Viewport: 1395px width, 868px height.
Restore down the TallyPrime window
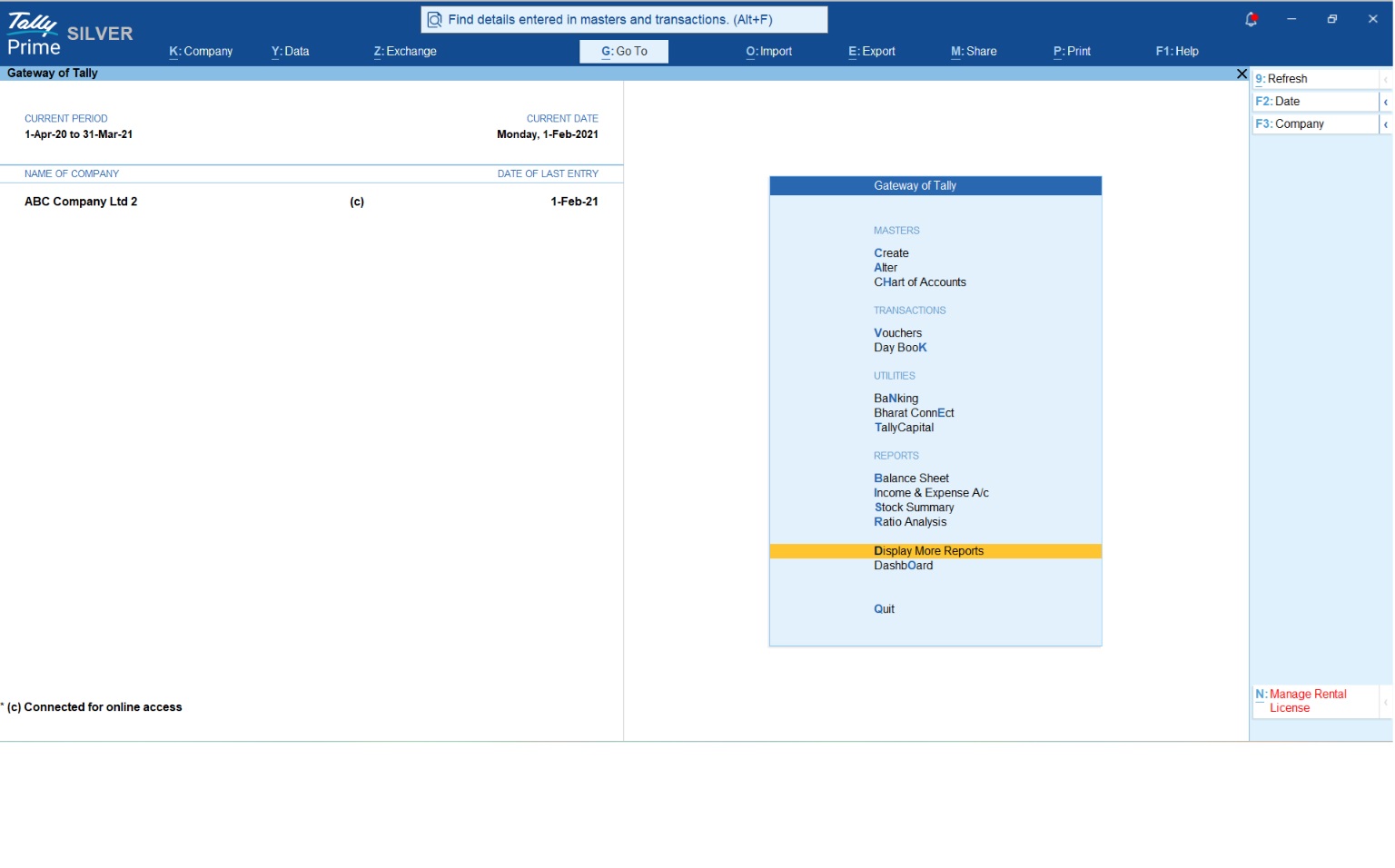coord(1331,19)
